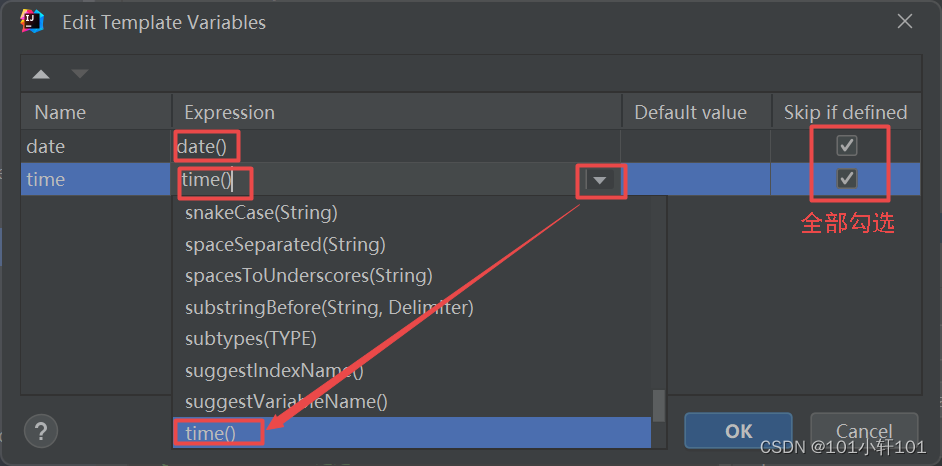Open the help question mark icon
Viewport: 942px width, 466px height.
(x=40, y=431)
